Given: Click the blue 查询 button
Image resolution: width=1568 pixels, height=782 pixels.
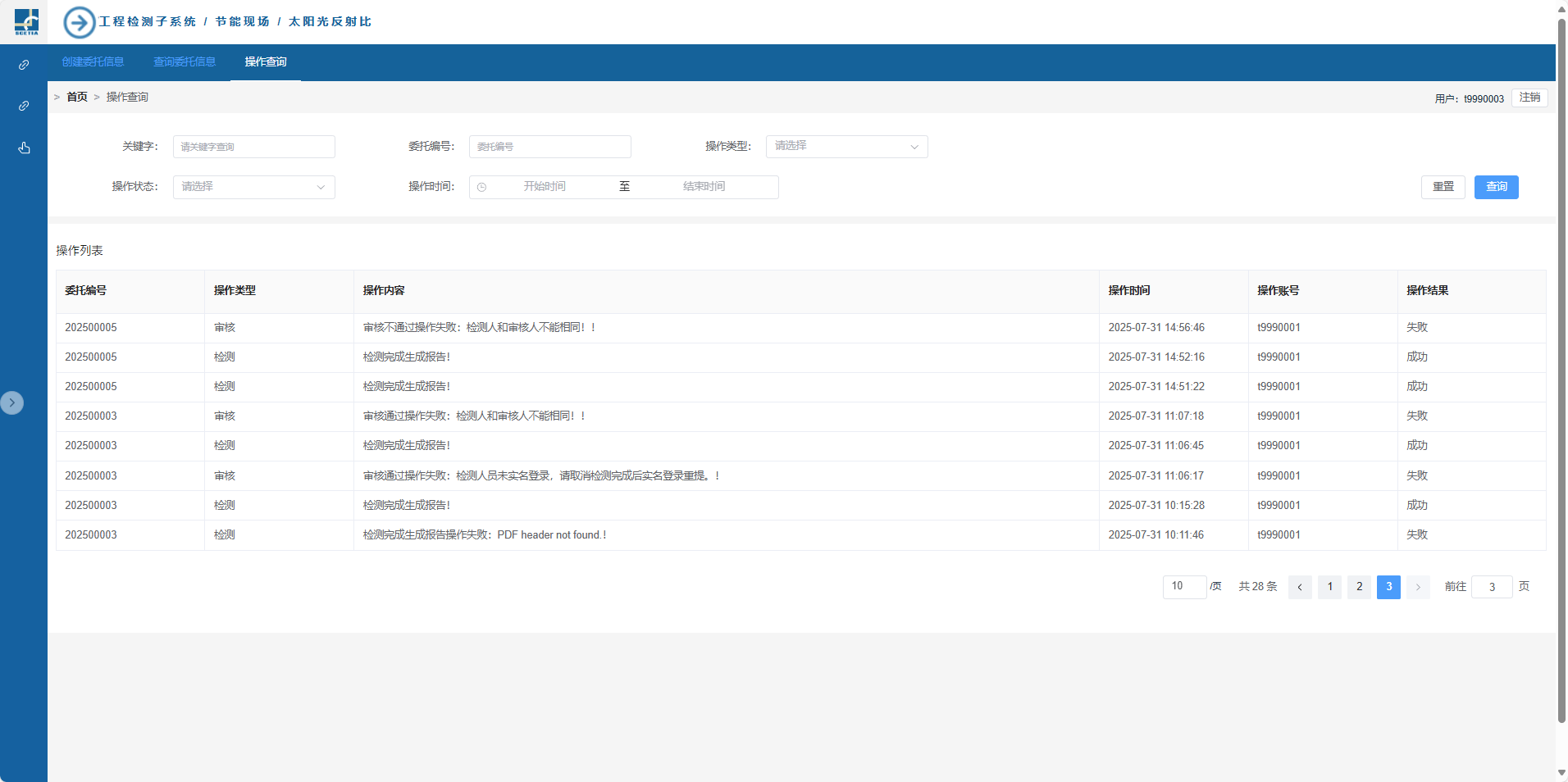Looking at the screenshot, I should tap(1496, 187).
